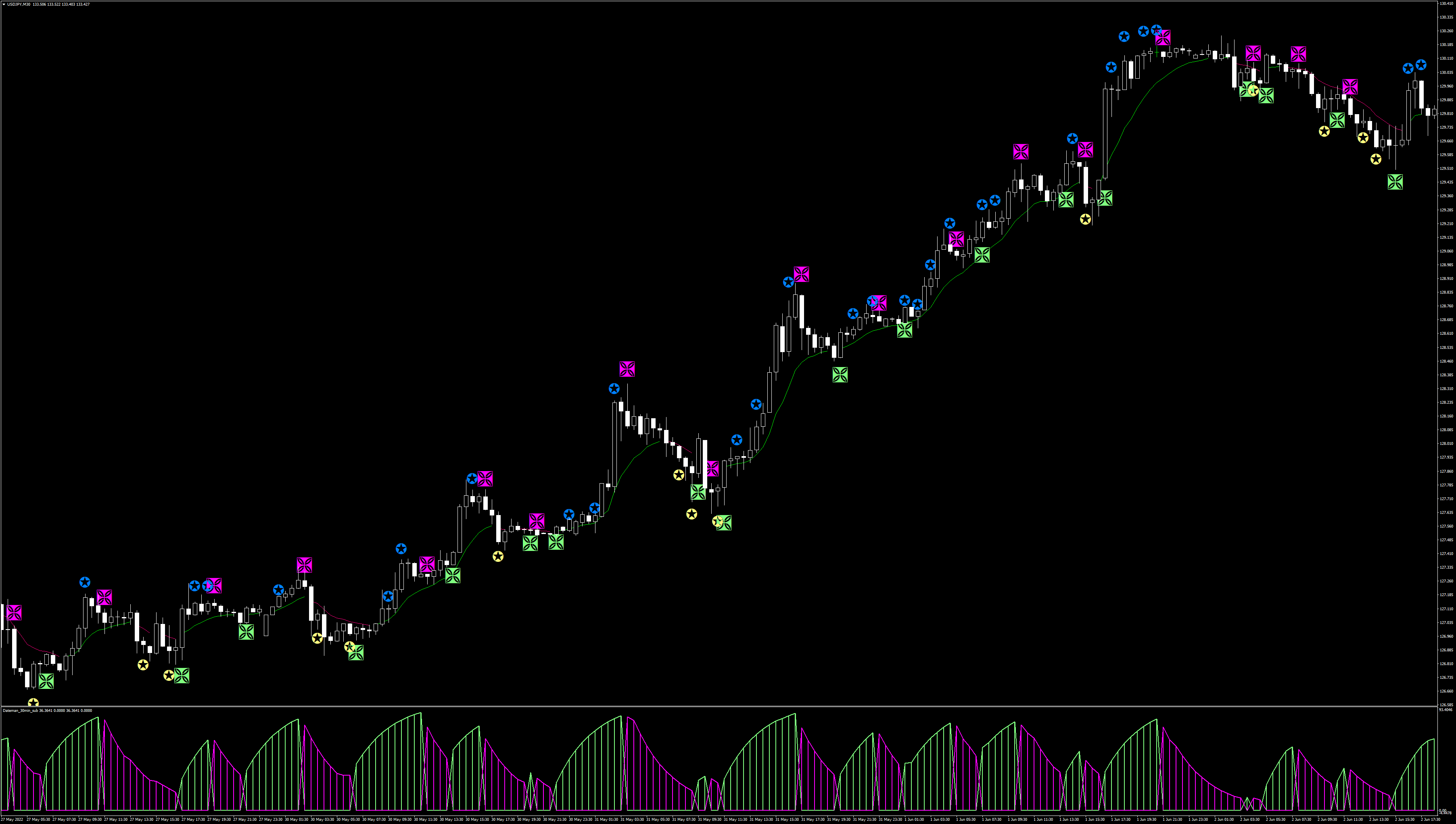Click the 93.4046 indicator scale value
This screenshot has width=1456, height=824.
coord(1445,710)
